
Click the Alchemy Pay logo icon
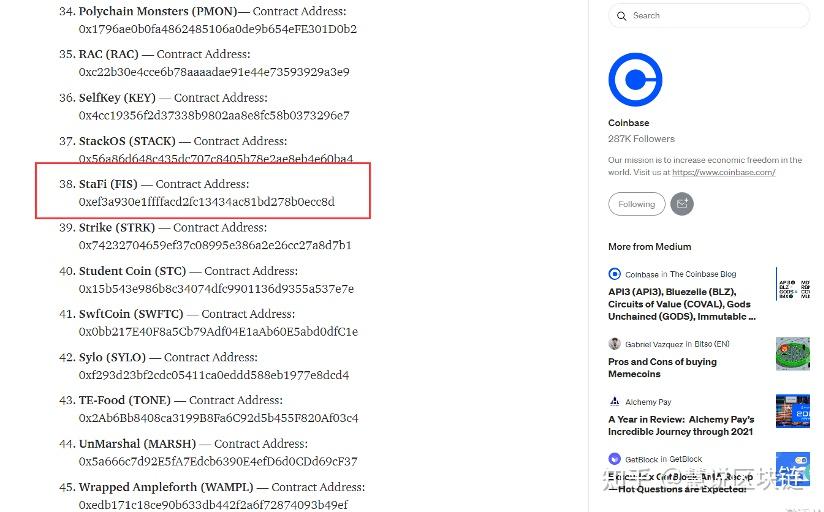(x=614, y=402)
